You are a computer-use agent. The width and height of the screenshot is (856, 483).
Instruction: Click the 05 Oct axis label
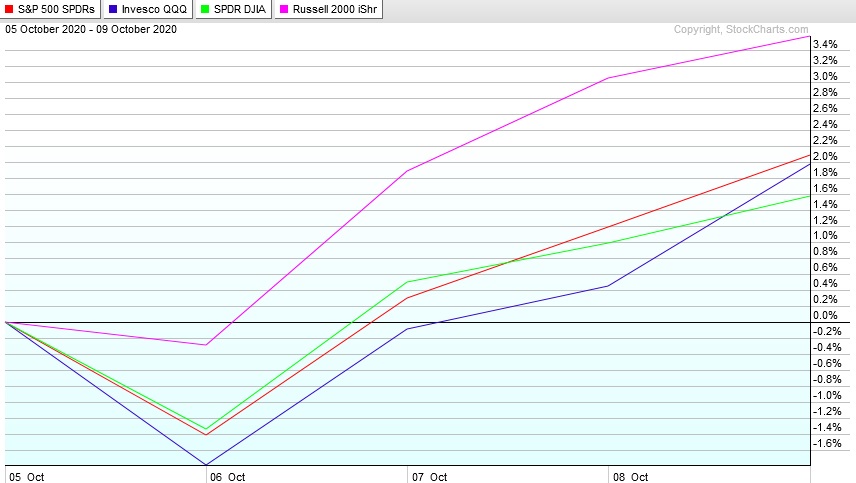27,477
